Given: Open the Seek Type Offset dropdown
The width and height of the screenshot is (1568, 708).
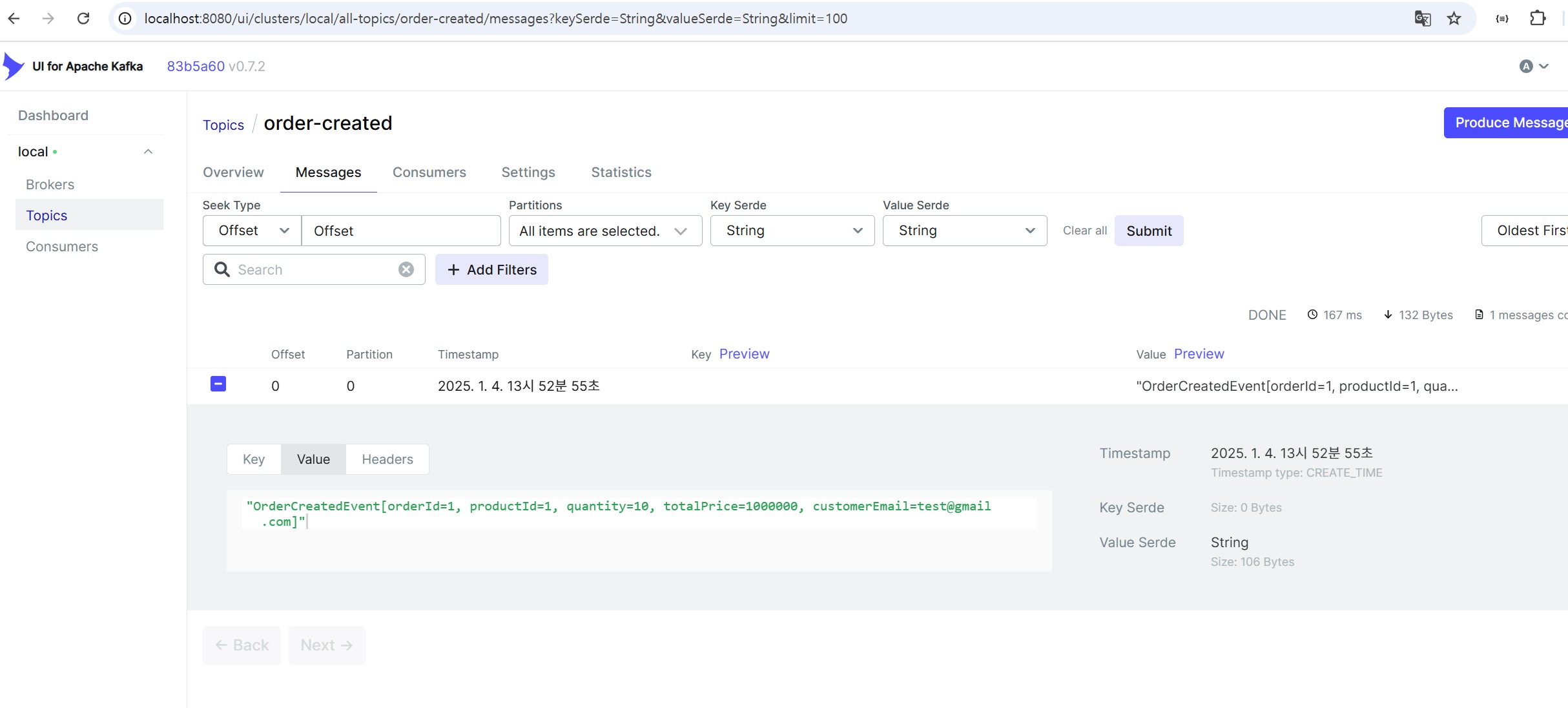Looking at the screenshot, I should click(253, 231).
